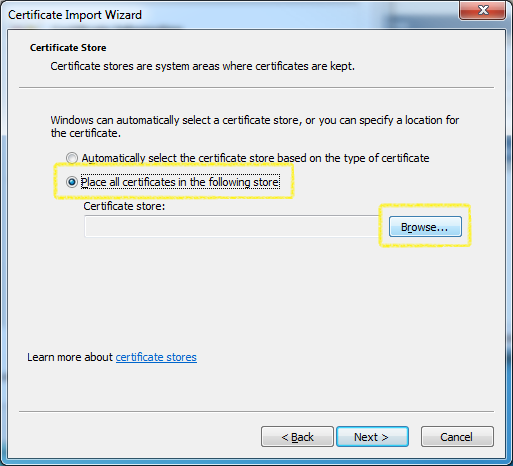
Task: Select the Place all certificates radio button
Action: pyautogui.click(x=72, y=182)
